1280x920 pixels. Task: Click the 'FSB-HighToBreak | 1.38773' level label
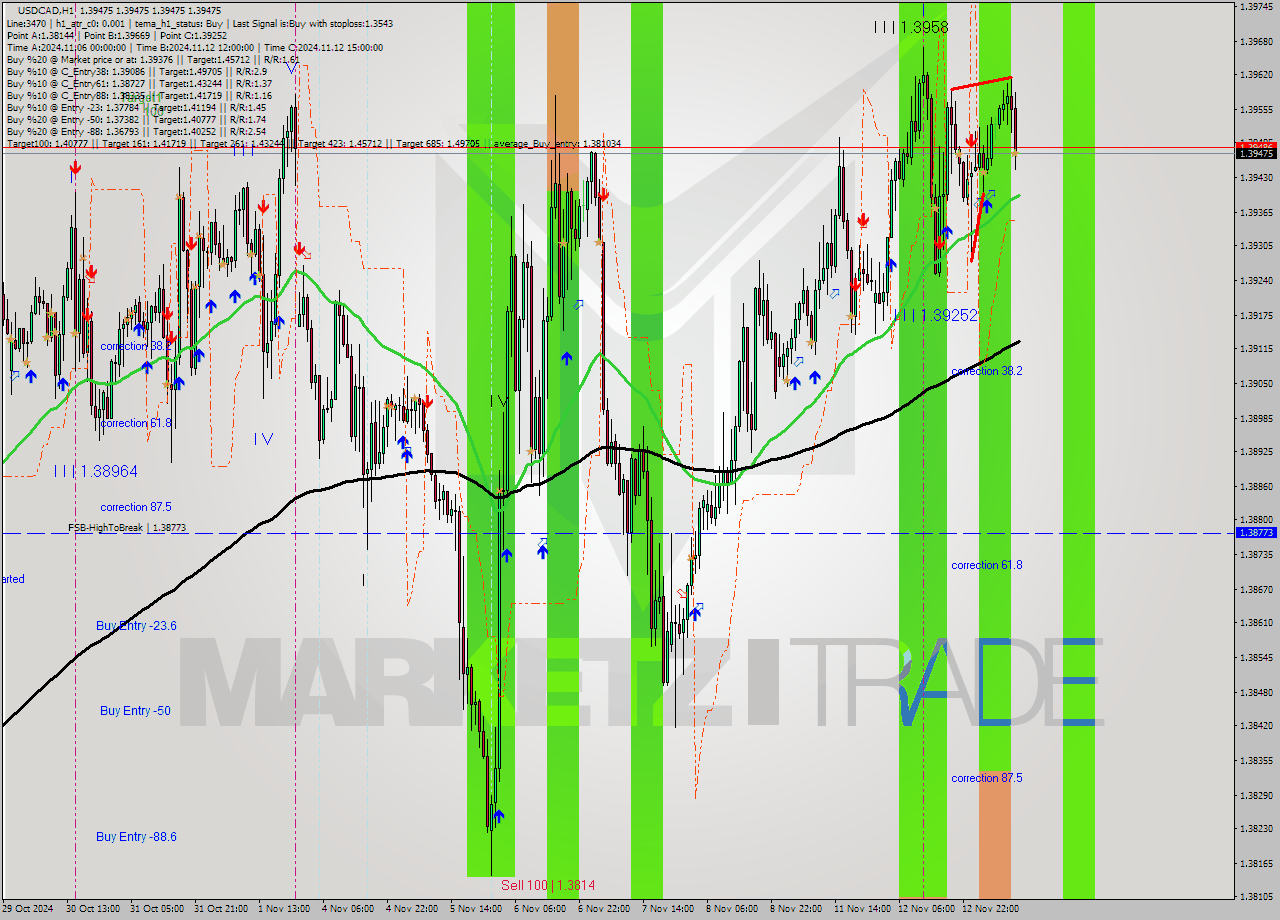click(x=127, y=527)
